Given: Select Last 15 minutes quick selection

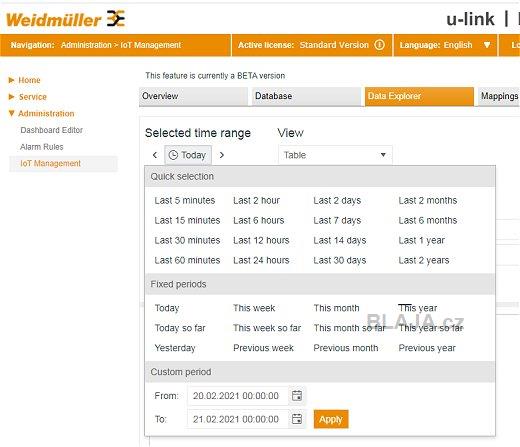Looking at the screenshot, I should click(x=187, y=220).
